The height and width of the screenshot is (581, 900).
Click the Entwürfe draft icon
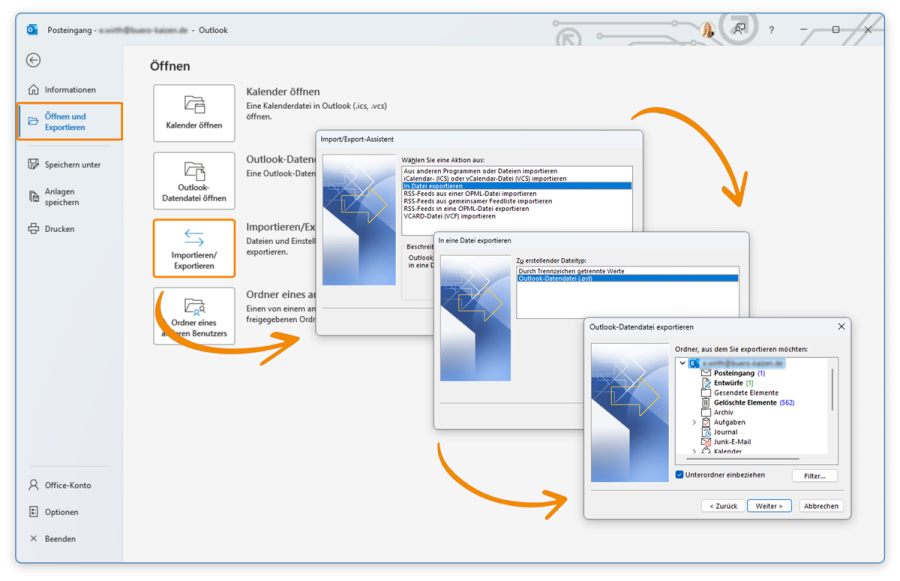pos(706,383)
